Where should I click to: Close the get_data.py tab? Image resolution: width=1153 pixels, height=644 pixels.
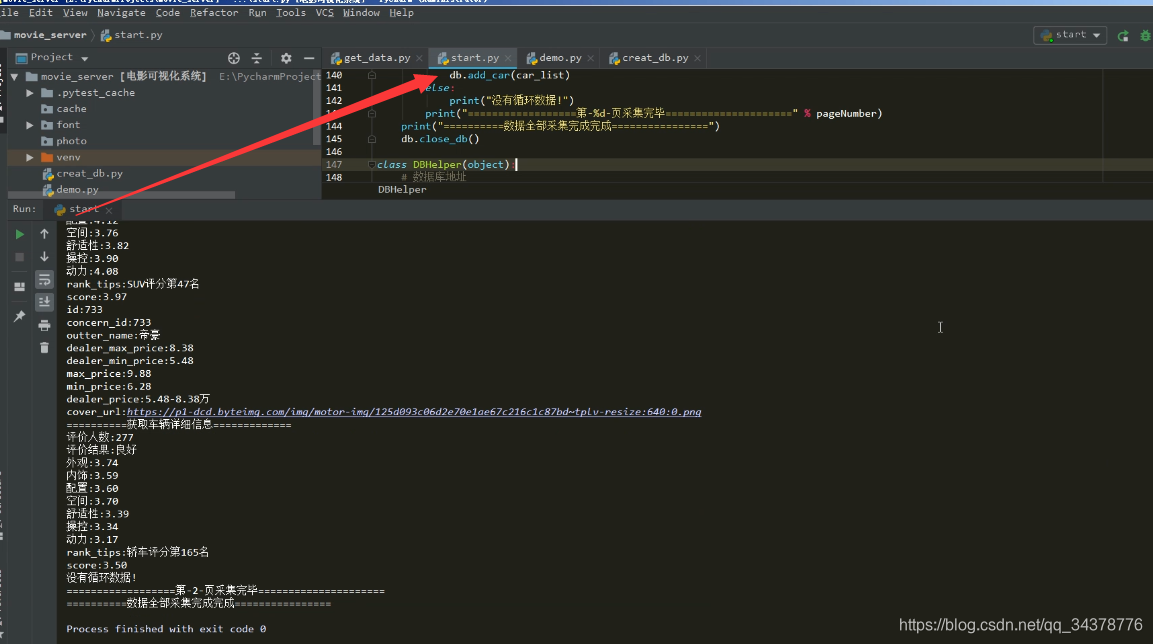point(419,59)
